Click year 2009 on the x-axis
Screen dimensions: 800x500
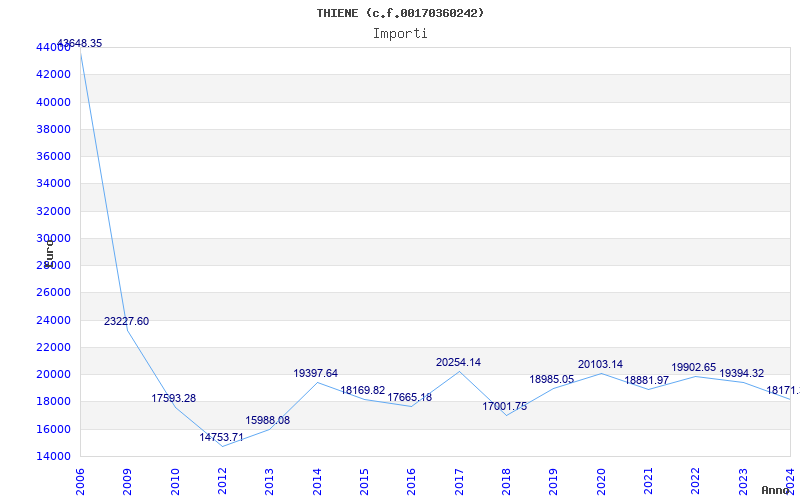coord(128,481)
